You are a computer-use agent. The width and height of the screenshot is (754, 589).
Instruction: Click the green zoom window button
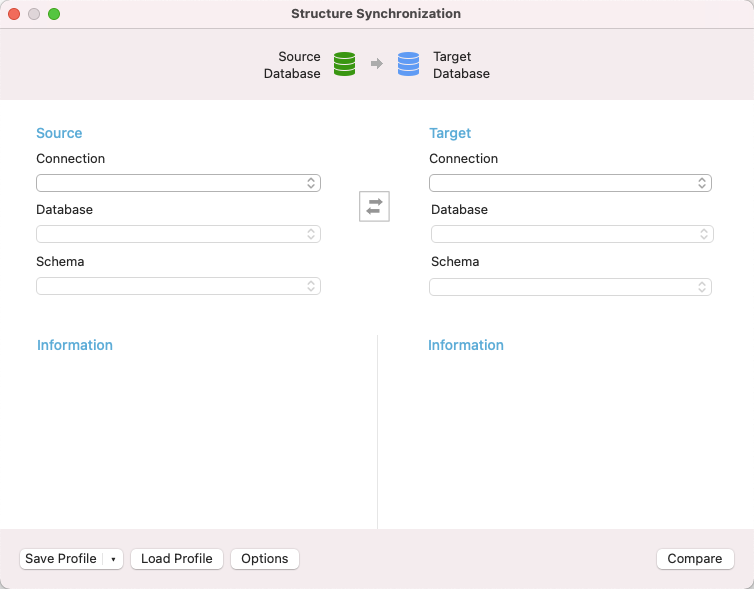(54, 14)
